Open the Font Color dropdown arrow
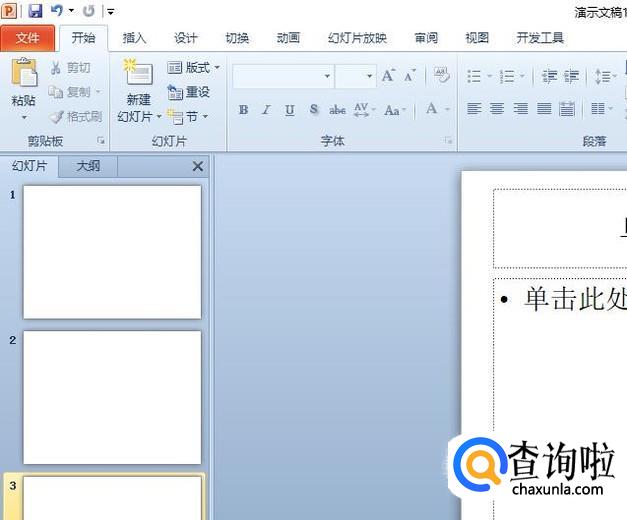Viewport: 627px width, 520px height. pyautogui.click(x=447, y=109)
